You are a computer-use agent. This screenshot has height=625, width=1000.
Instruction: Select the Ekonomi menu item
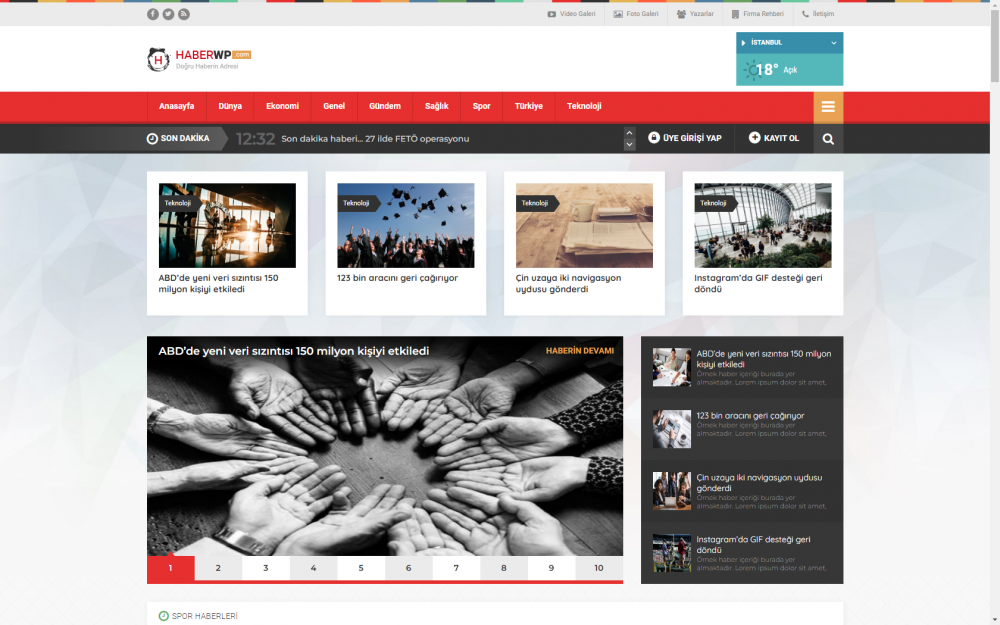282,106
